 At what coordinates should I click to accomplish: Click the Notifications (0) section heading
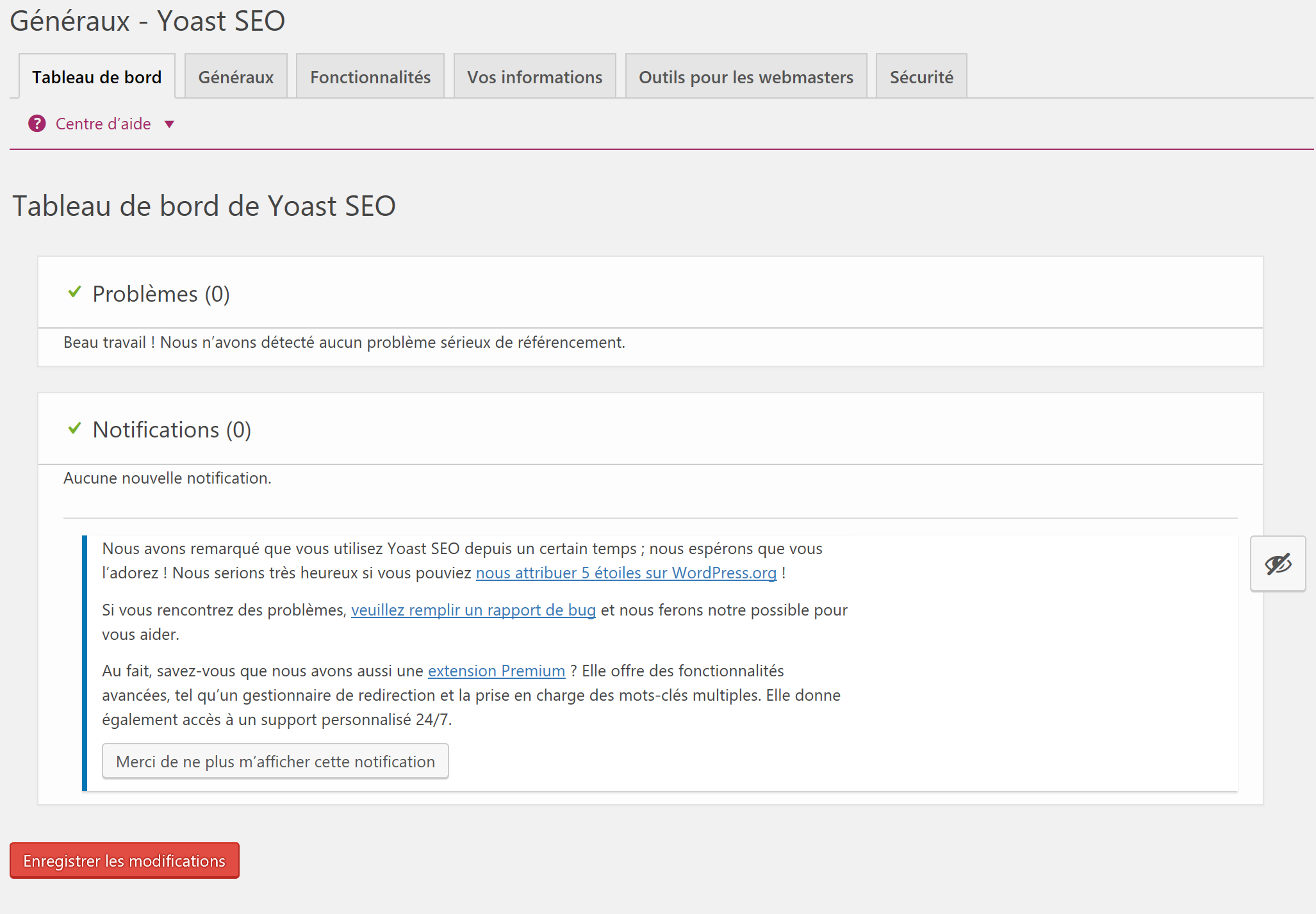click(172, 430)
